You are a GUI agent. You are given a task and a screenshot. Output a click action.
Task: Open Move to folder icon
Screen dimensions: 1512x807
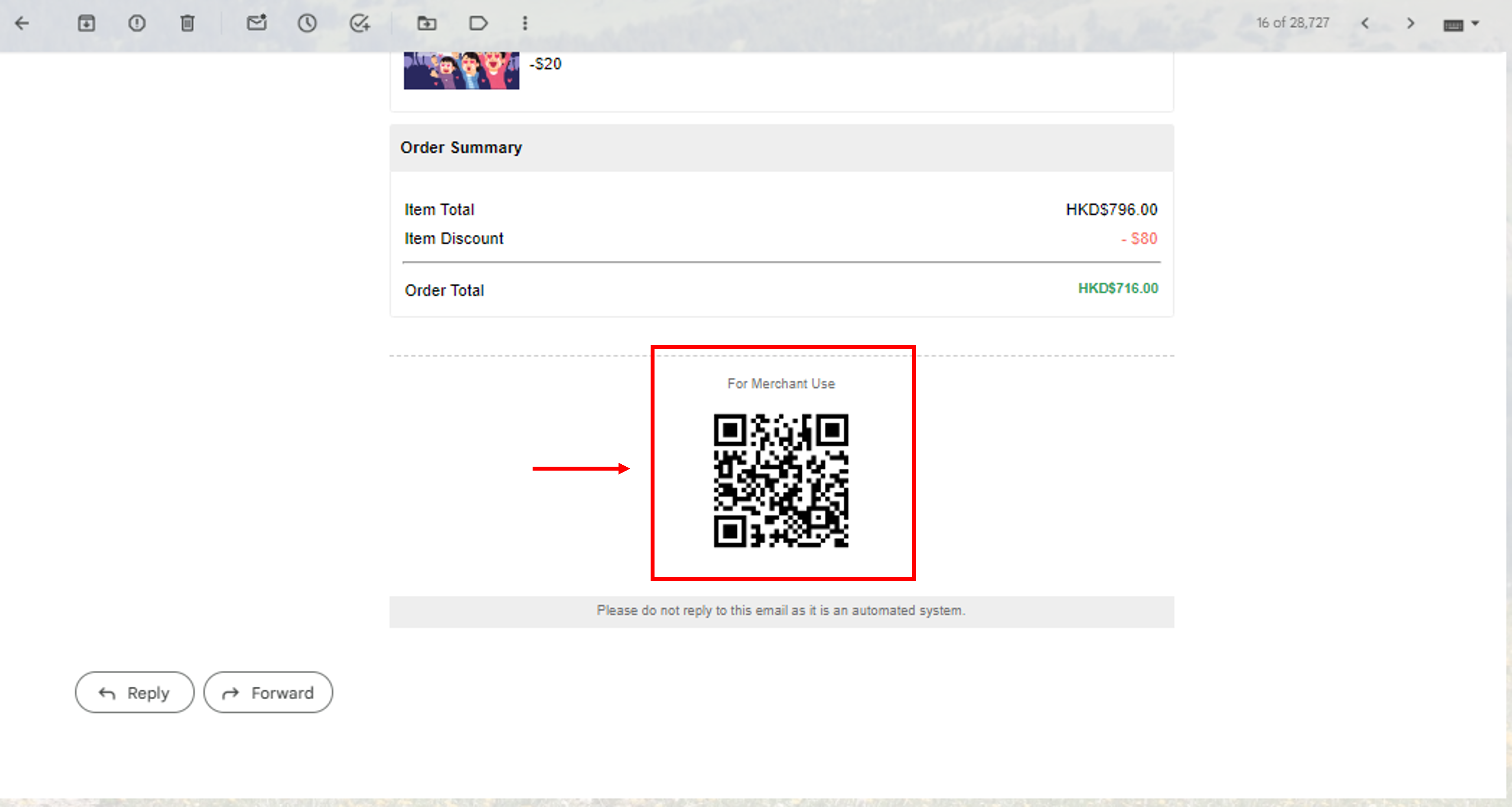[x=427, y=24]
